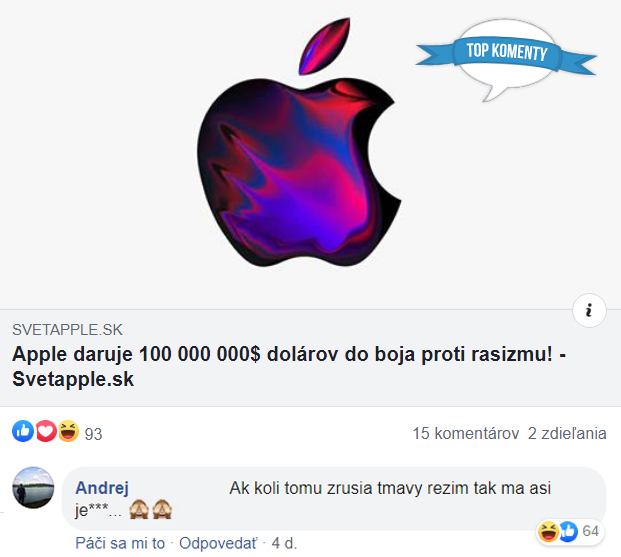Click the info circle icon
The image size is (621, 557).
tap(589, 310)
